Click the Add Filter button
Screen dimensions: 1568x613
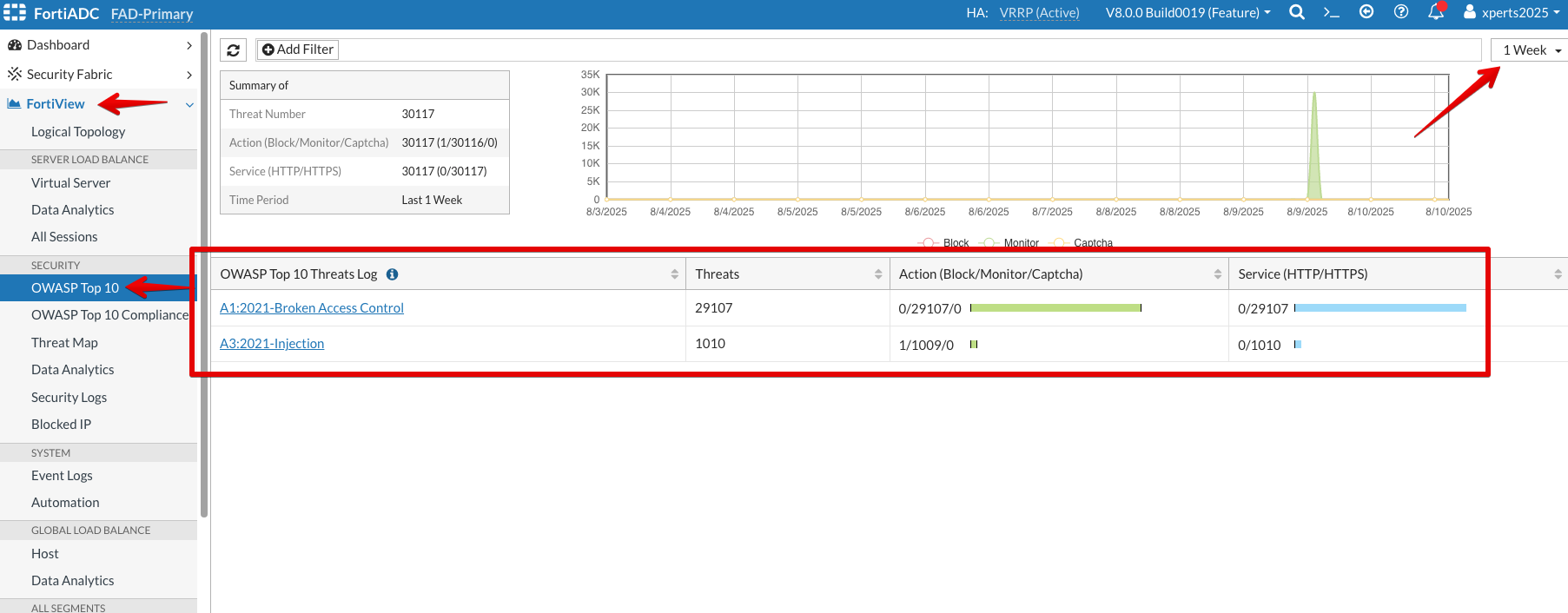(x=297, y=49)
